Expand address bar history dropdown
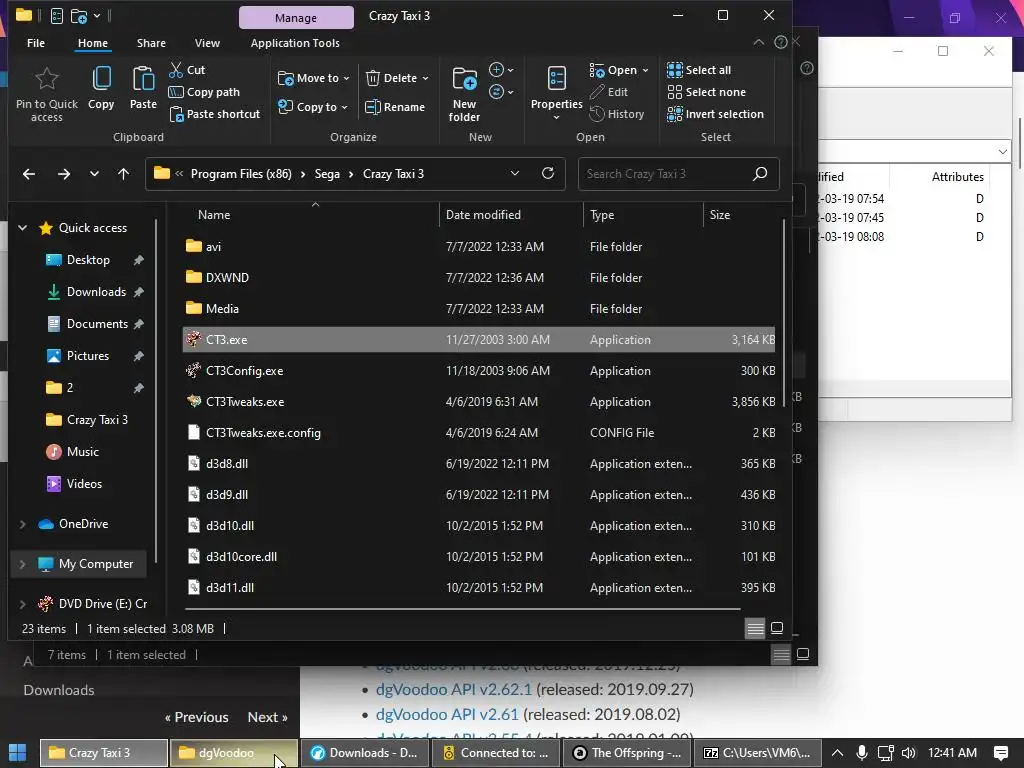Image resolution: width=1024 pixels, height=768 pixels. coord(515,173)
